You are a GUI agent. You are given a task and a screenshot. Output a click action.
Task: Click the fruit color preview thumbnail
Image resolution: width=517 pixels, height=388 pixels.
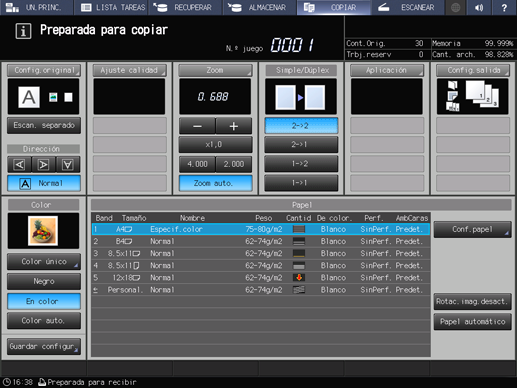pyautogui.click(x=43, y=231)
